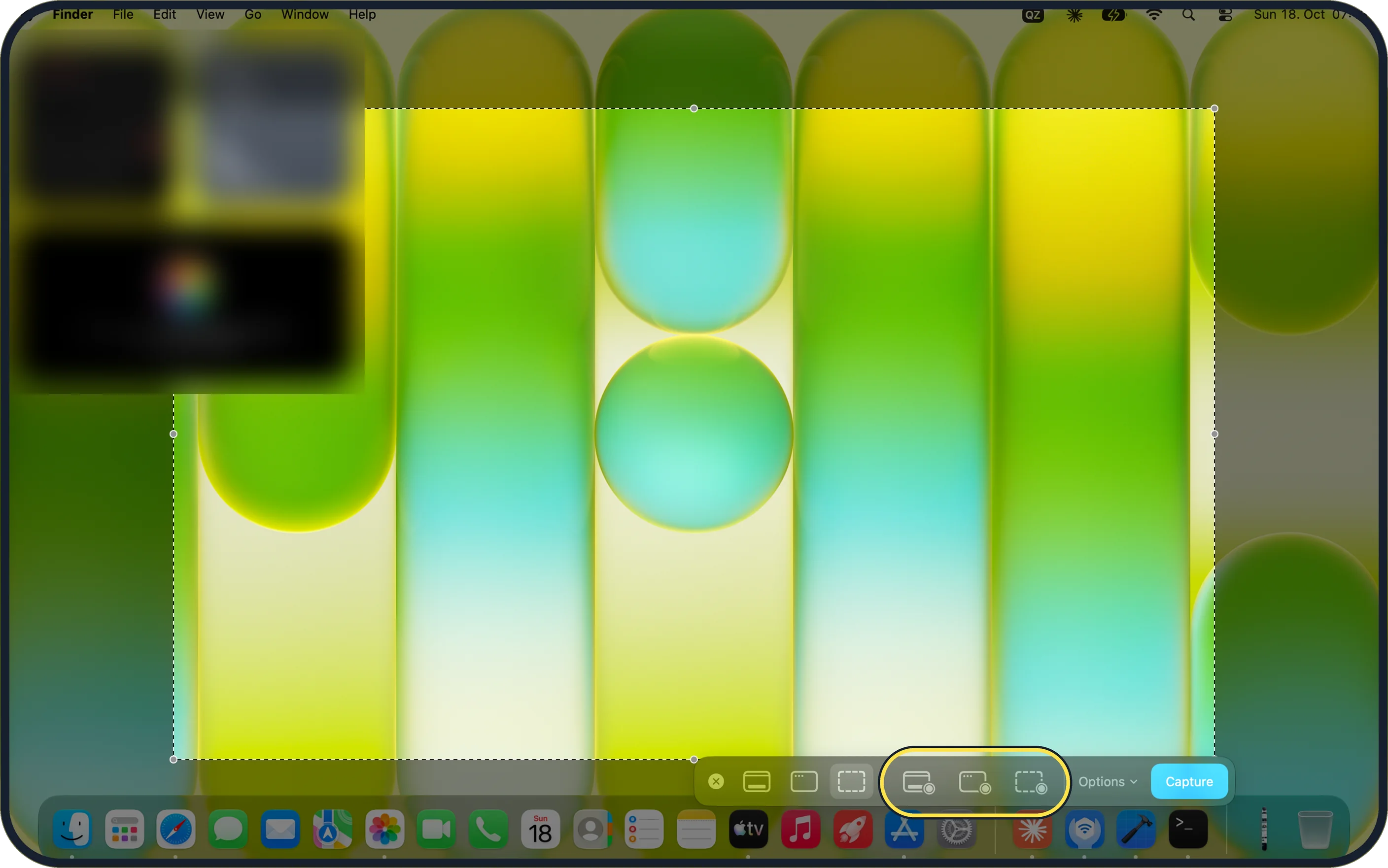Screen dimensions: 1388x868
Task: Open Spotlight search magnifier icon
Action: [1188, 15]
